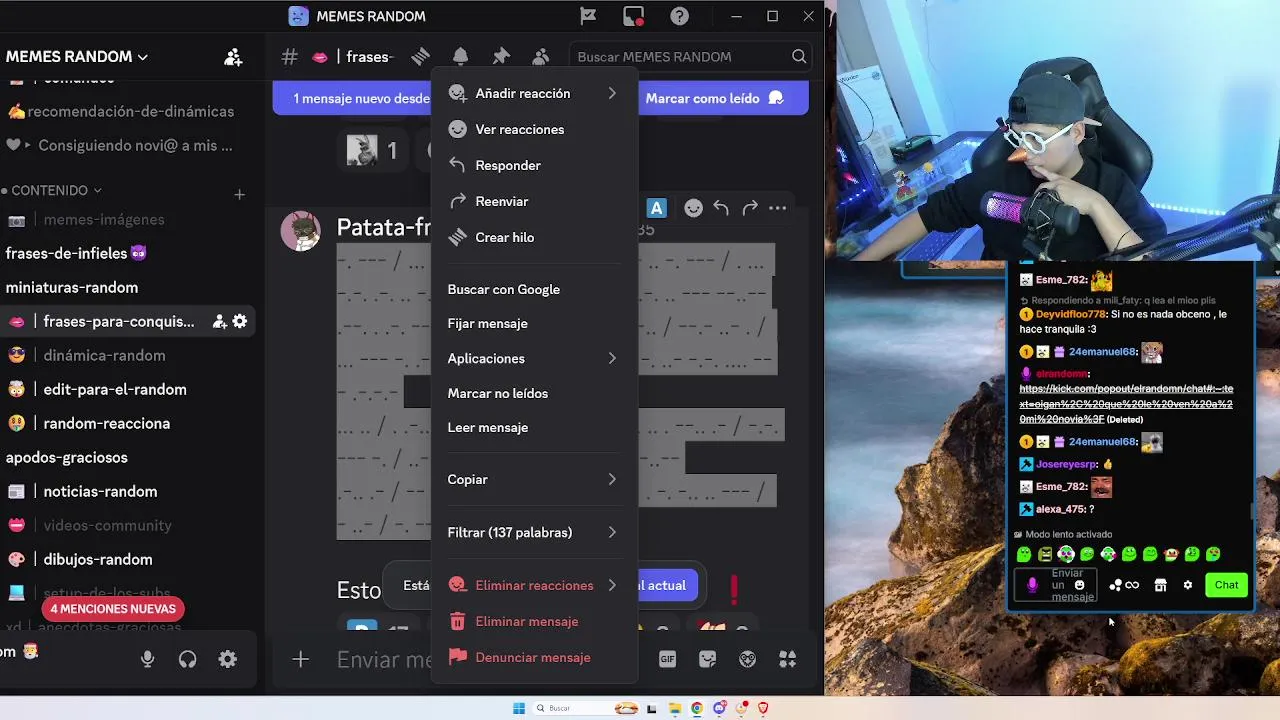
Task: Open Brave browser from the taskbar
Action: coord(764,708)
